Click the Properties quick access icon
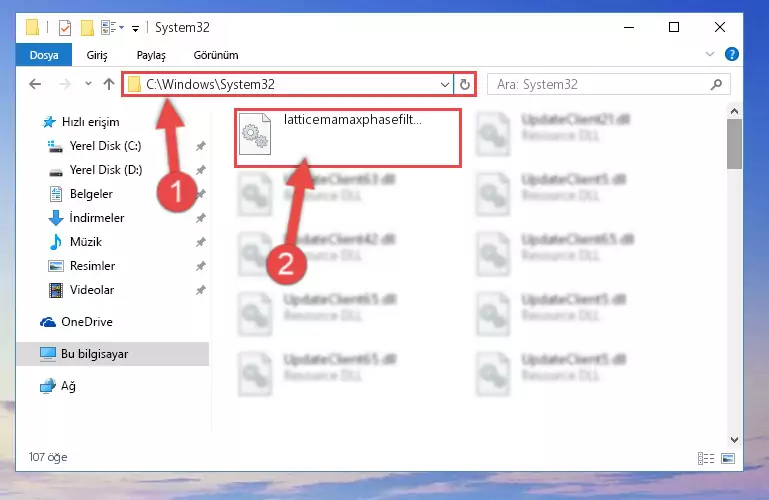769x500 pixels. [64, 28]
